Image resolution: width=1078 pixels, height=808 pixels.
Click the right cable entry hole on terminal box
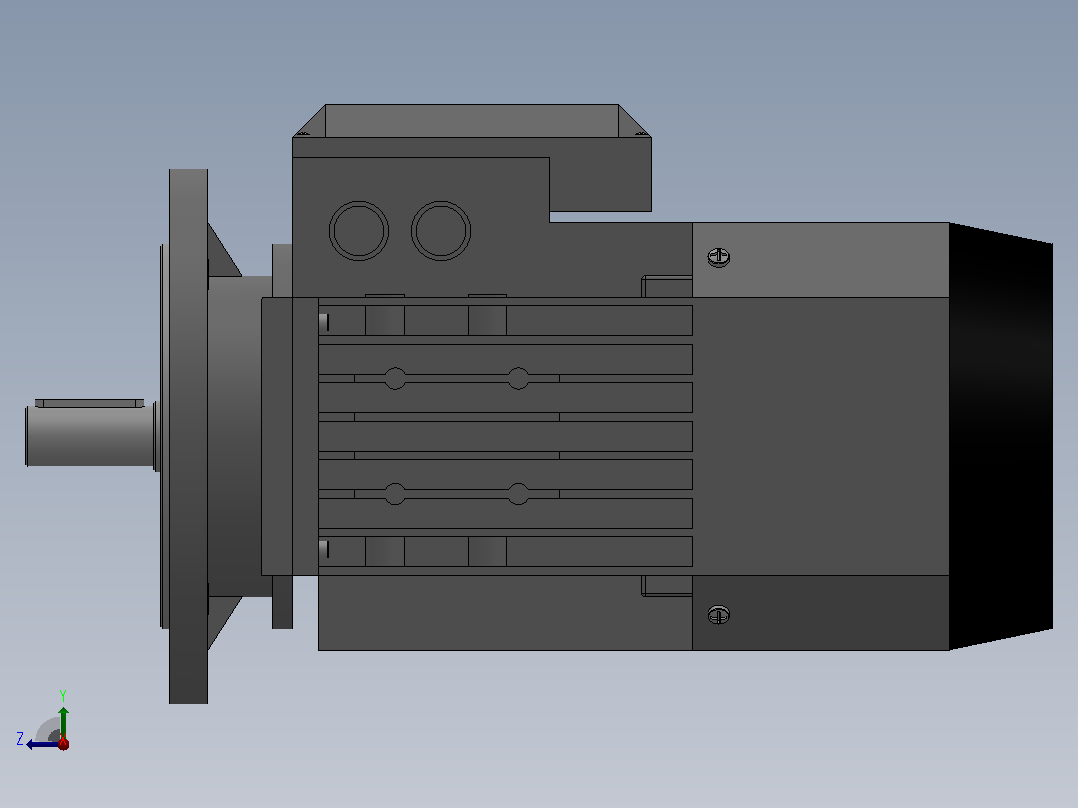coord(441,230)
